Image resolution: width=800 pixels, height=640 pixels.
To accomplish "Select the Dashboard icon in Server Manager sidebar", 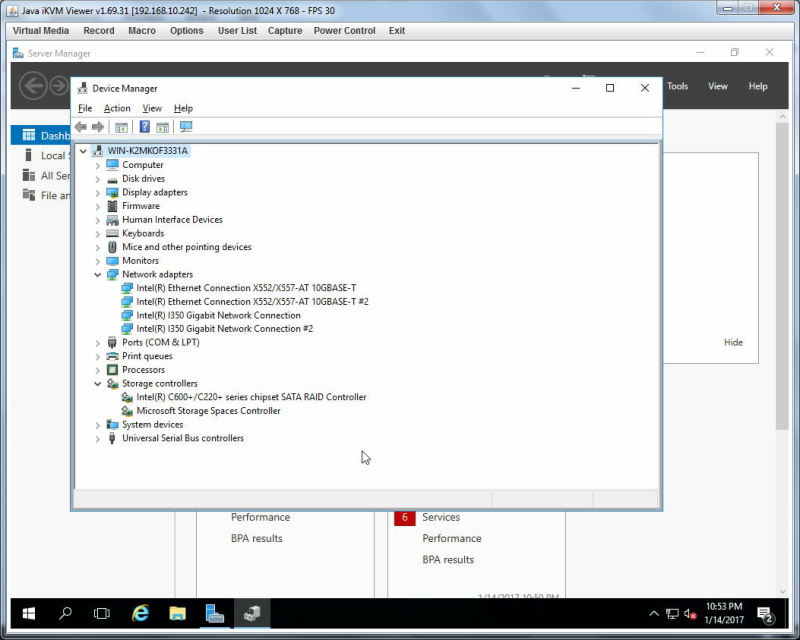I will (x=29, y=135).
